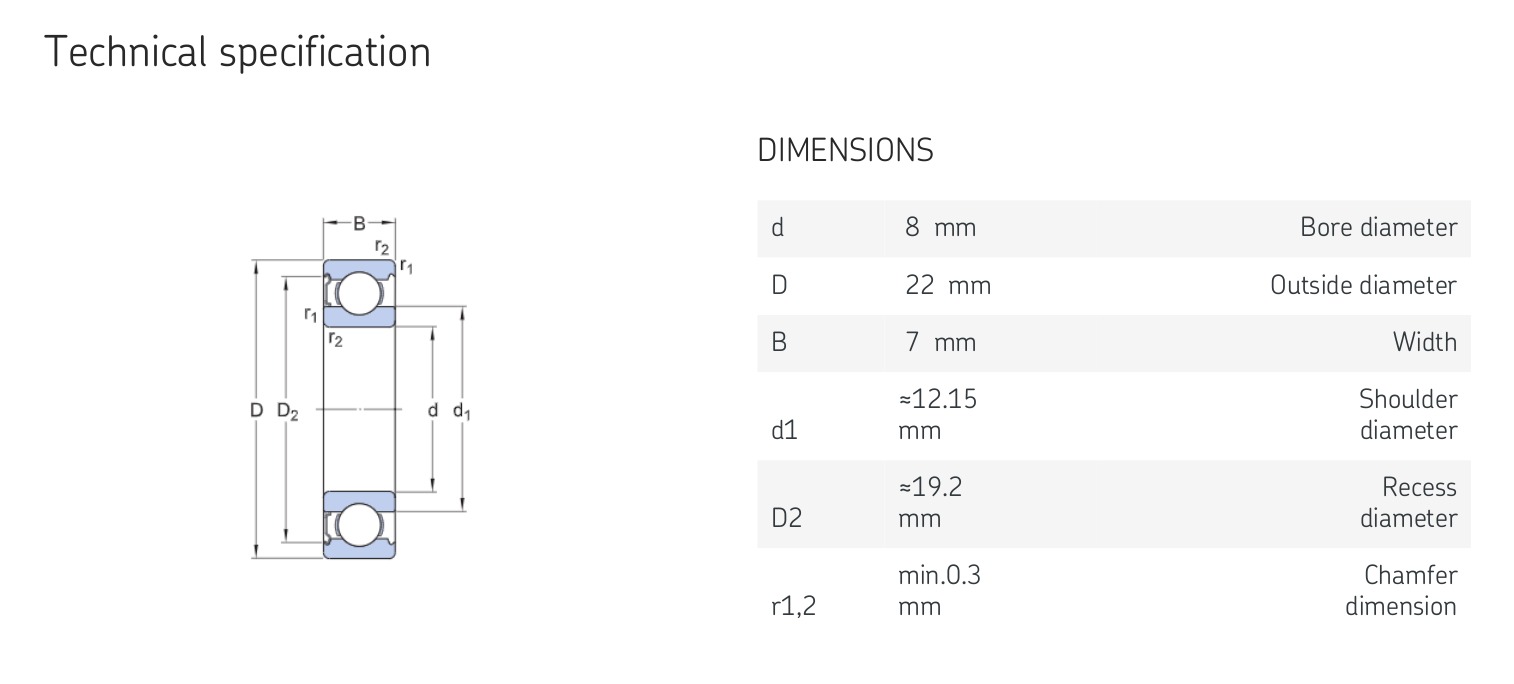
Task: Click the "Shoulder diameter" description text
Action: pyautogui.click(x=1407, y=415)
